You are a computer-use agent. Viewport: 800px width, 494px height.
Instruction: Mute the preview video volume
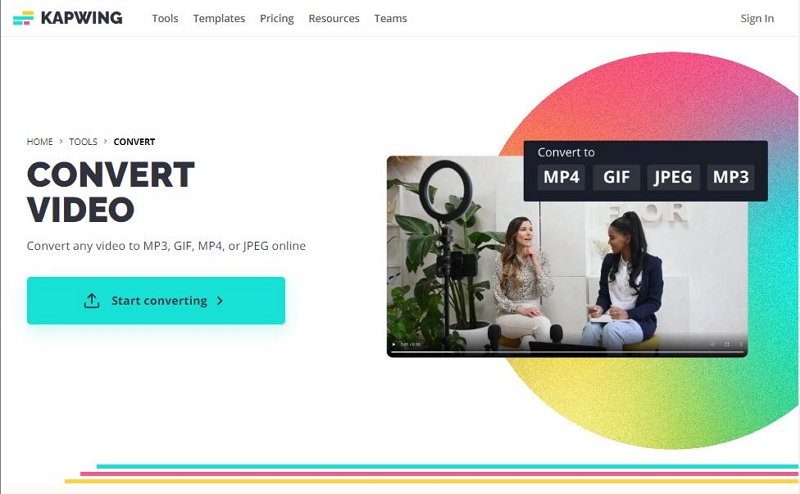click(713, 344)
